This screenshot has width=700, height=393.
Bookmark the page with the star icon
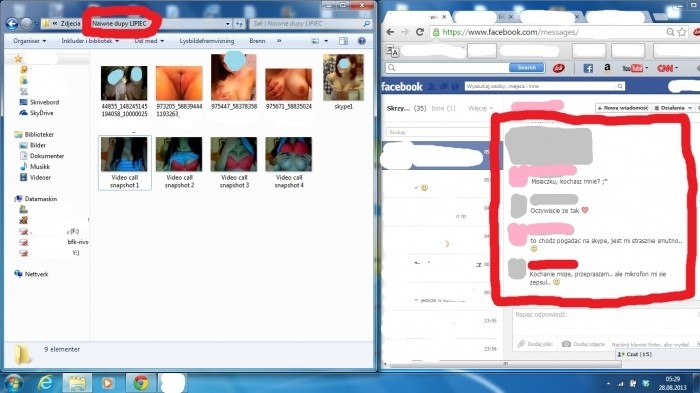click(x=682, y=32)
